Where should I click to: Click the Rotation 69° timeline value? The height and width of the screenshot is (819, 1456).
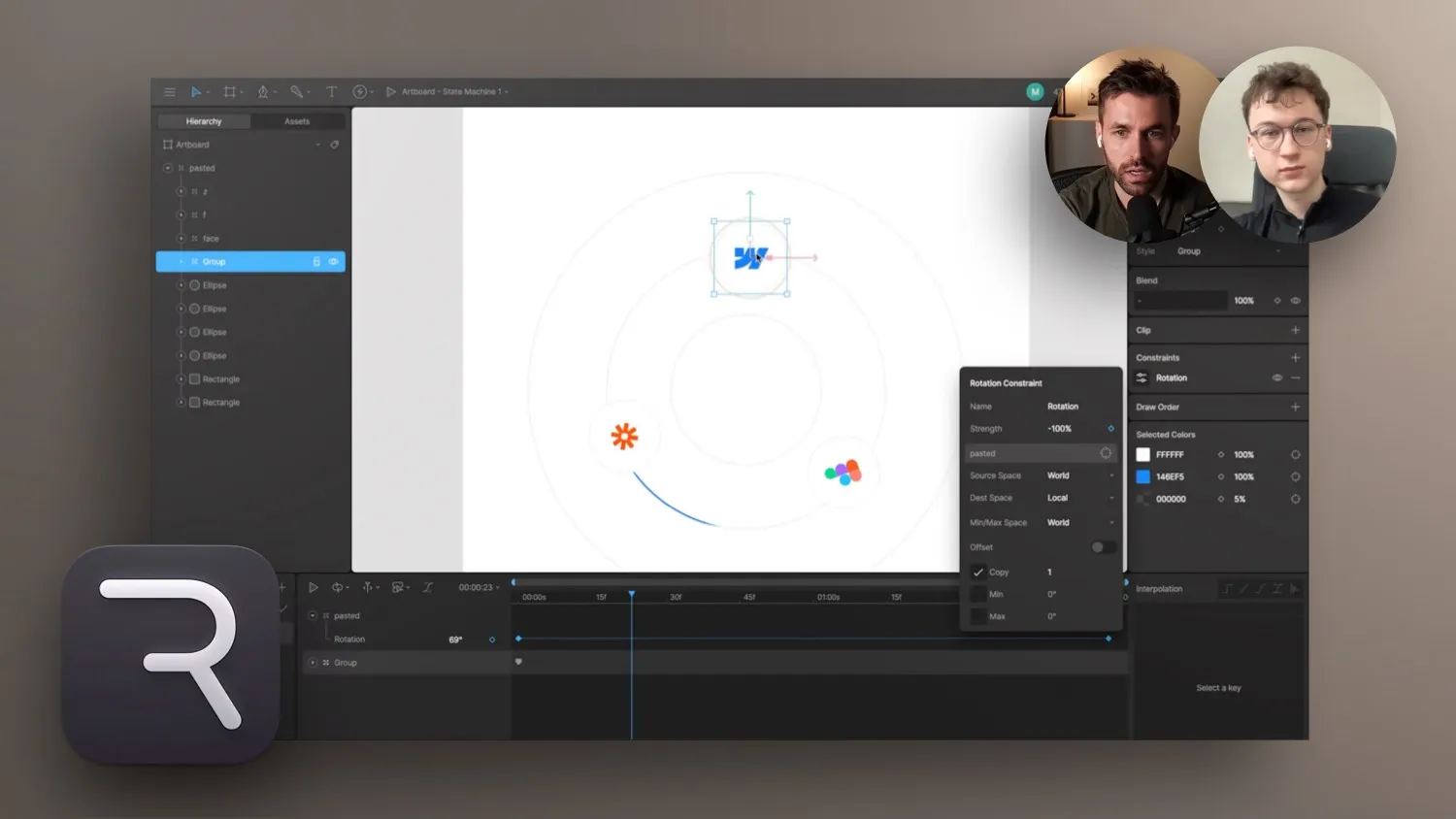(x=455, y=639)
